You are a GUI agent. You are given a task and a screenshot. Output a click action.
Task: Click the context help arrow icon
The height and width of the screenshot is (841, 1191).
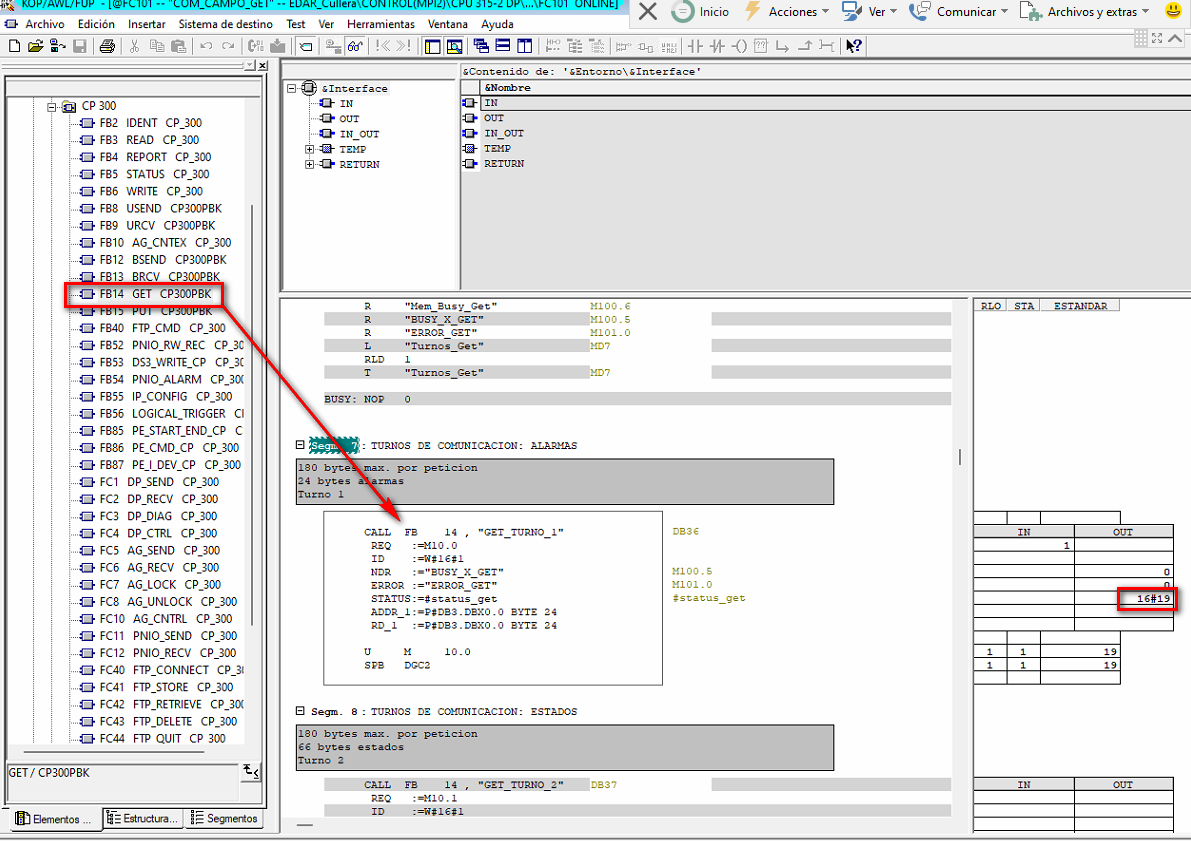click(x=853, y=46)
